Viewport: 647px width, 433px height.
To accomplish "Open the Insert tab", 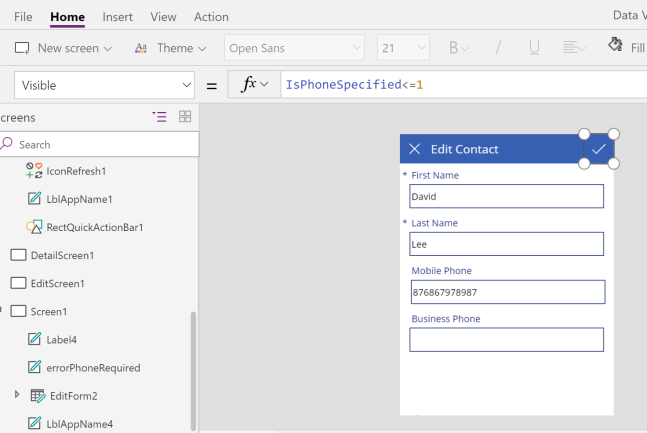I will (x=117, y=17).
